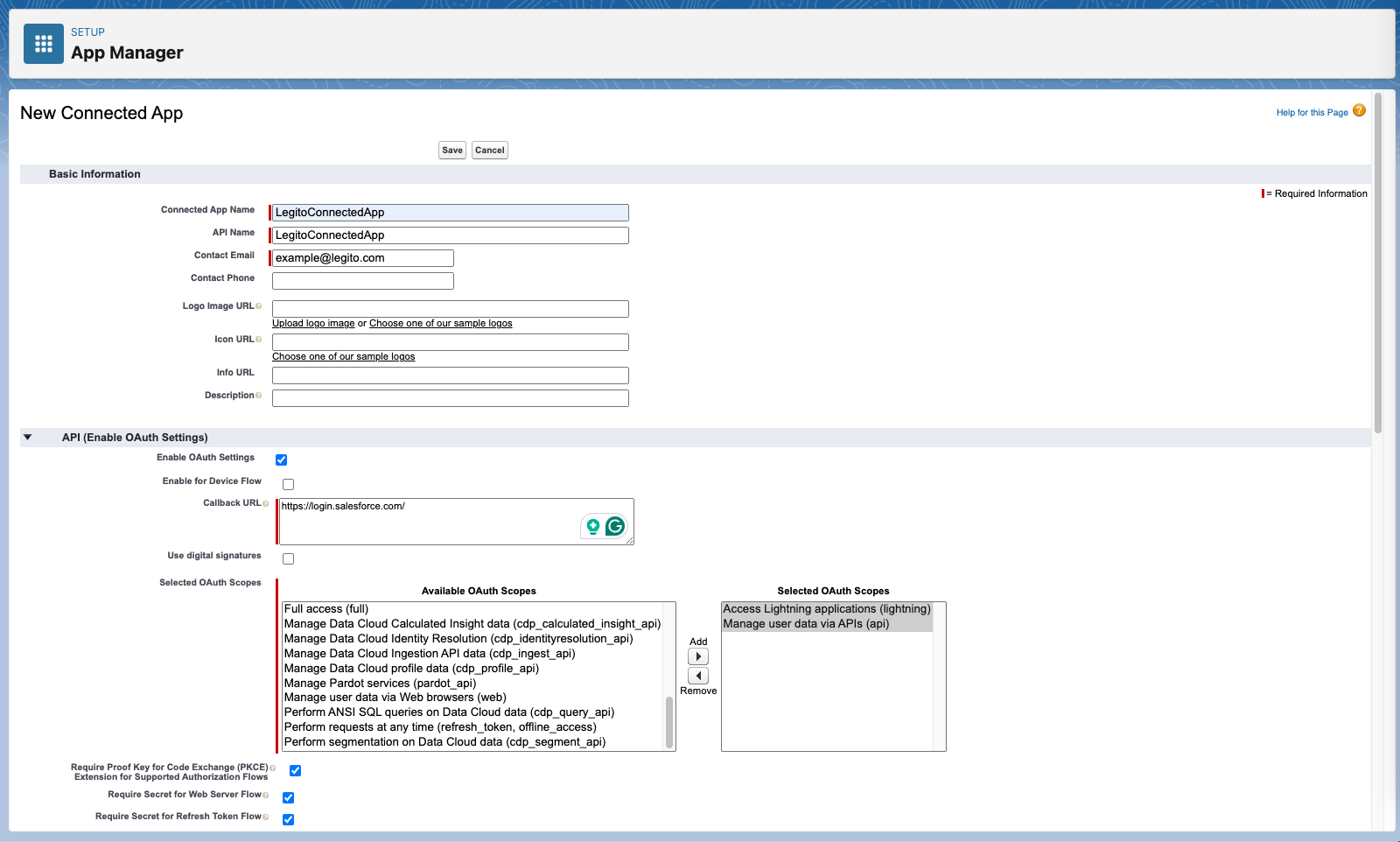Click the Upload logo image link
The width and height of the screenshot is (1400, 842).
[x=313, y=324]
